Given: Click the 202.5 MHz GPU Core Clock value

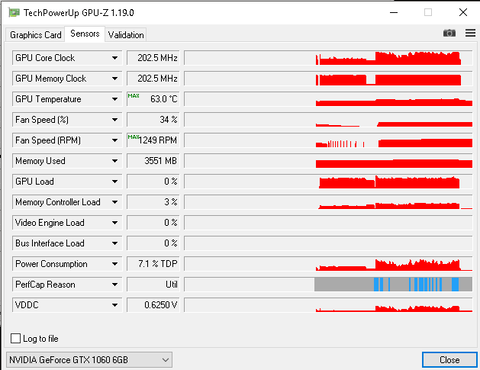Looking at the screenshot, I should (x=153, y=58).
